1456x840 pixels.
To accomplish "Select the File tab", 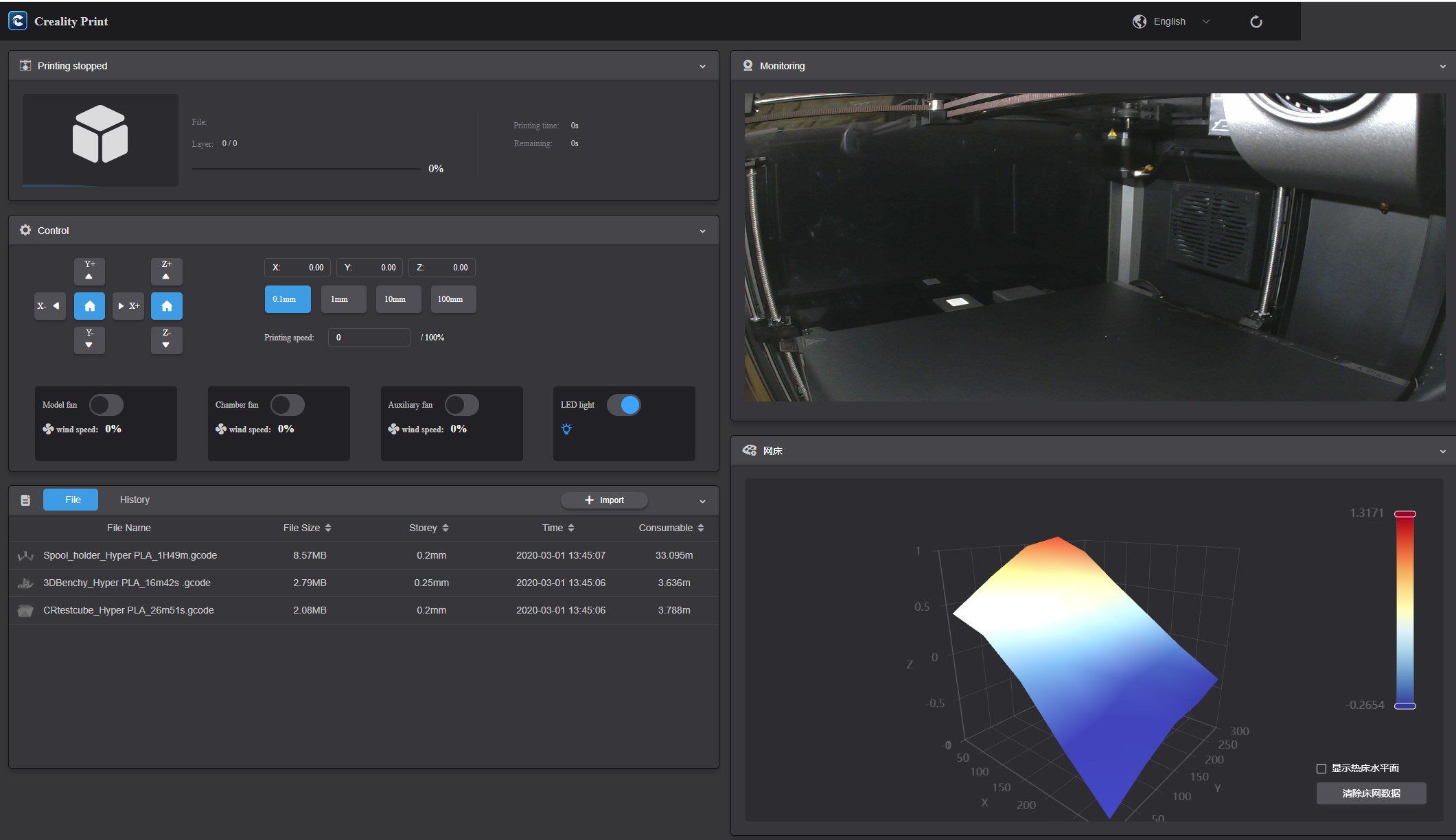I will point(71,500).
